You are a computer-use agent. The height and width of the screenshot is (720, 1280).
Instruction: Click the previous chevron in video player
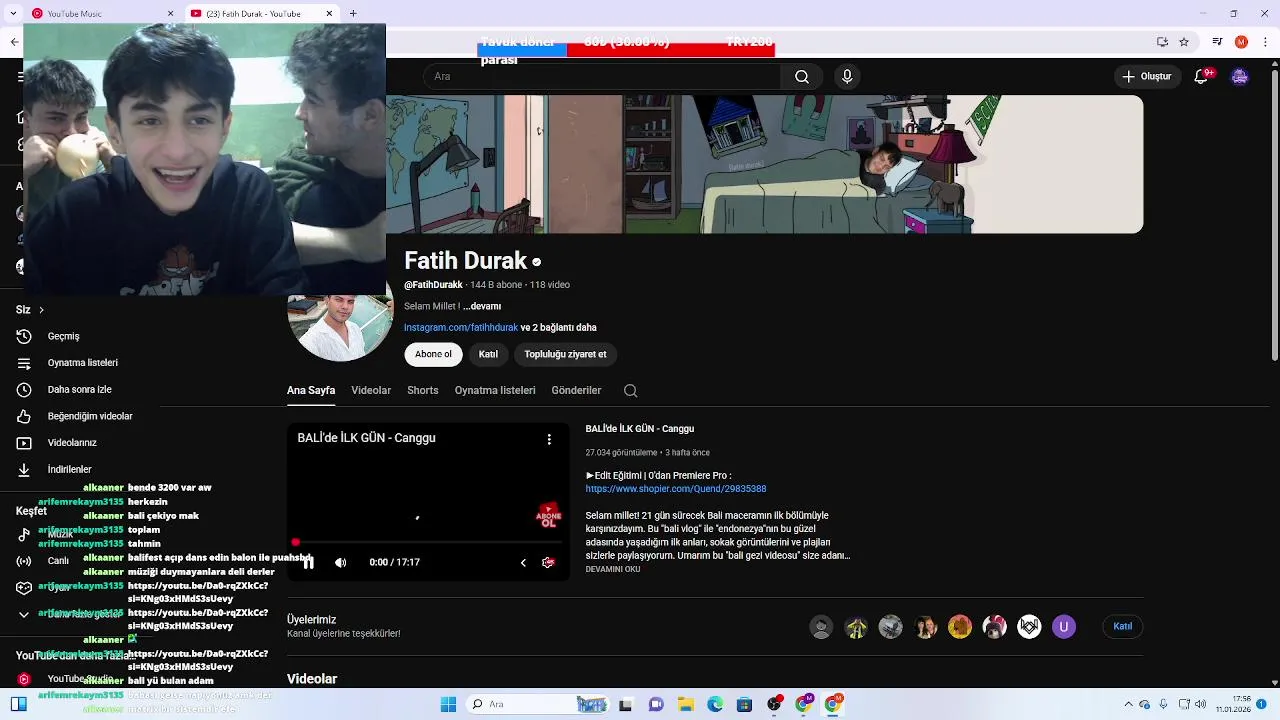(x=523, y=563)
